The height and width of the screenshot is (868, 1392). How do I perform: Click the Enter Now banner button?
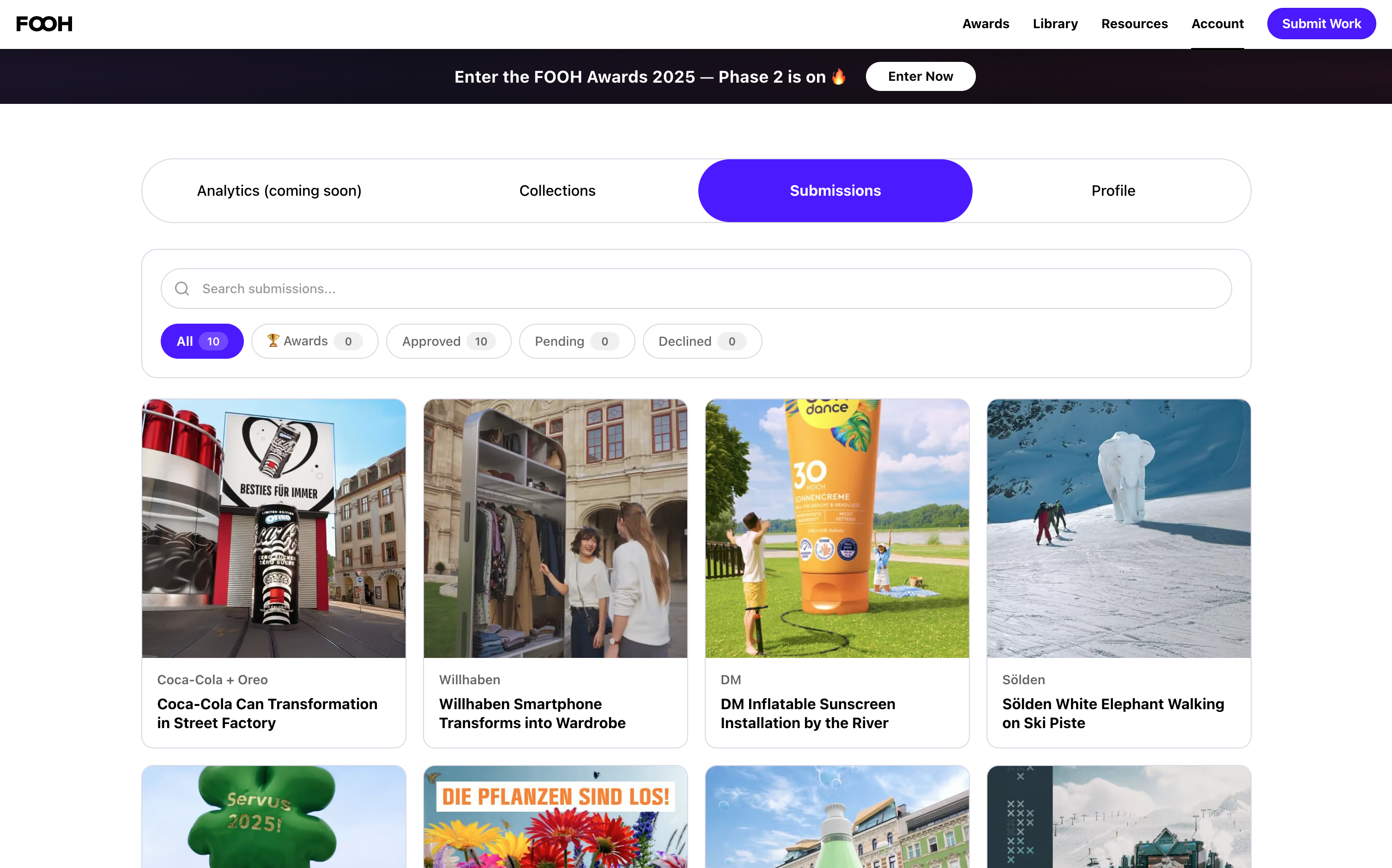(x=920, y=76)
